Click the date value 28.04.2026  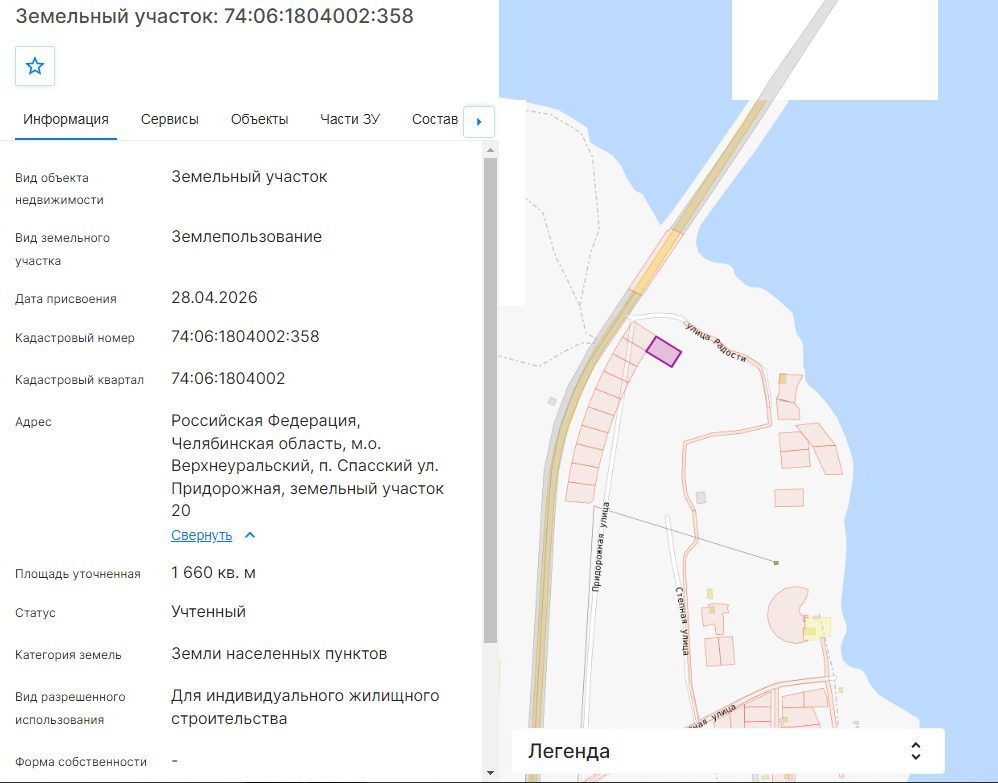pos(214,298)
